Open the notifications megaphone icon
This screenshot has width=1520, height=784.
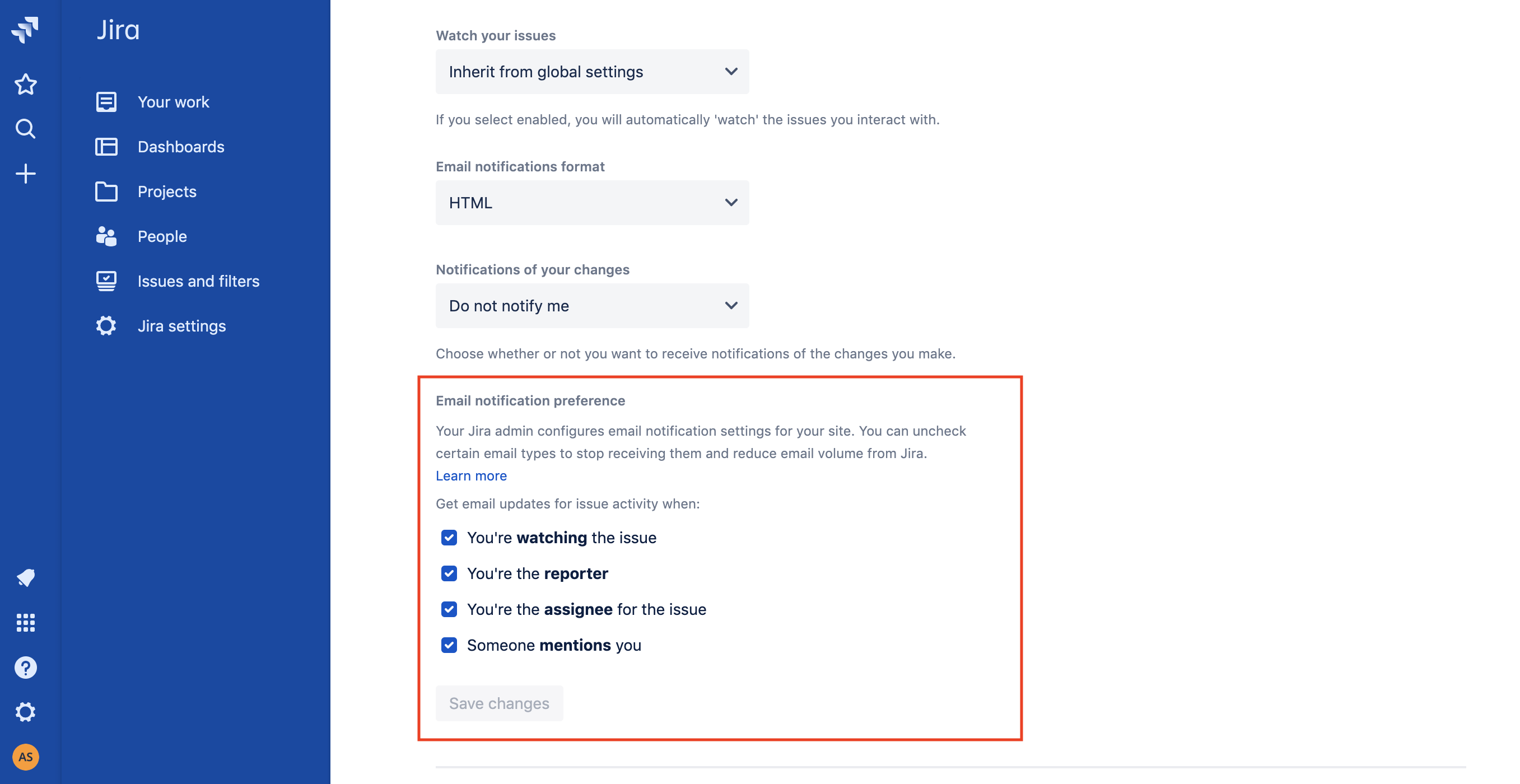25,577
